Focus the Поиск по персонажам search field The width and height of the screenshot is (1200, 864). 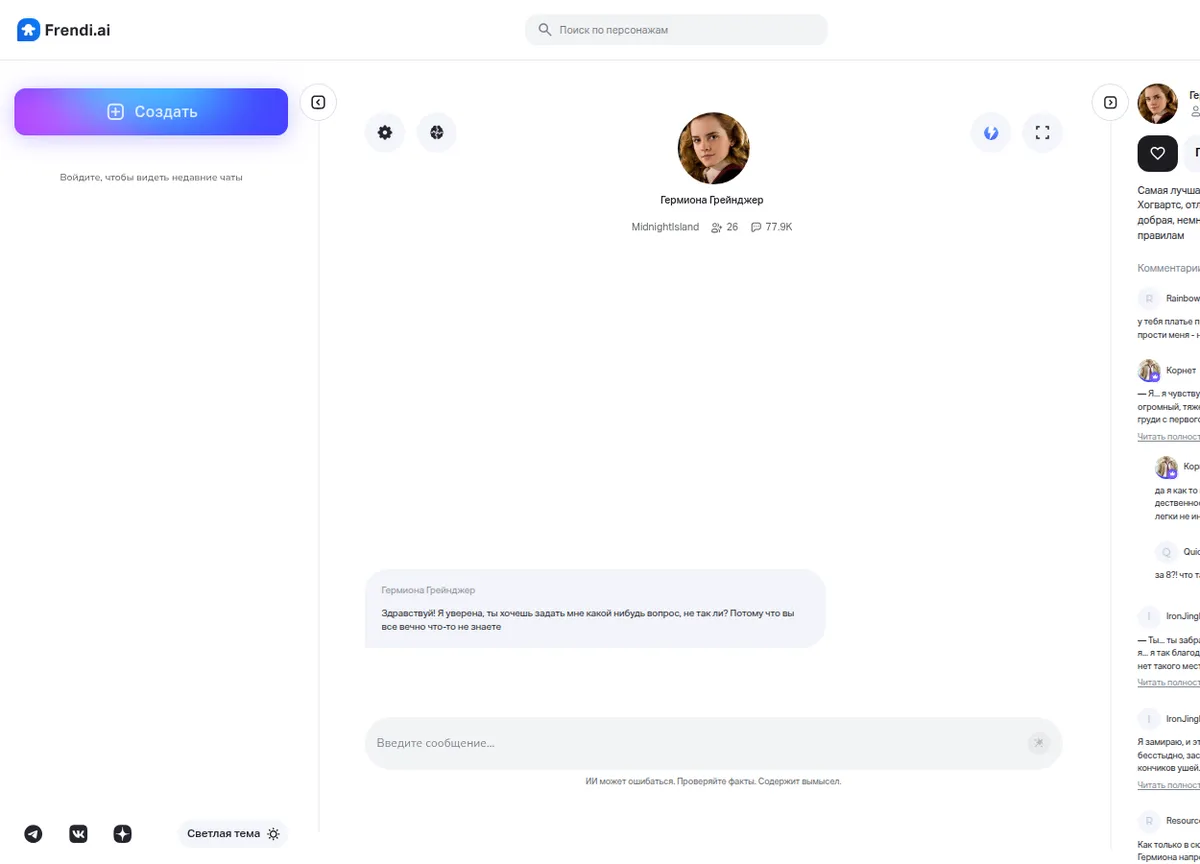click(676, 30)
